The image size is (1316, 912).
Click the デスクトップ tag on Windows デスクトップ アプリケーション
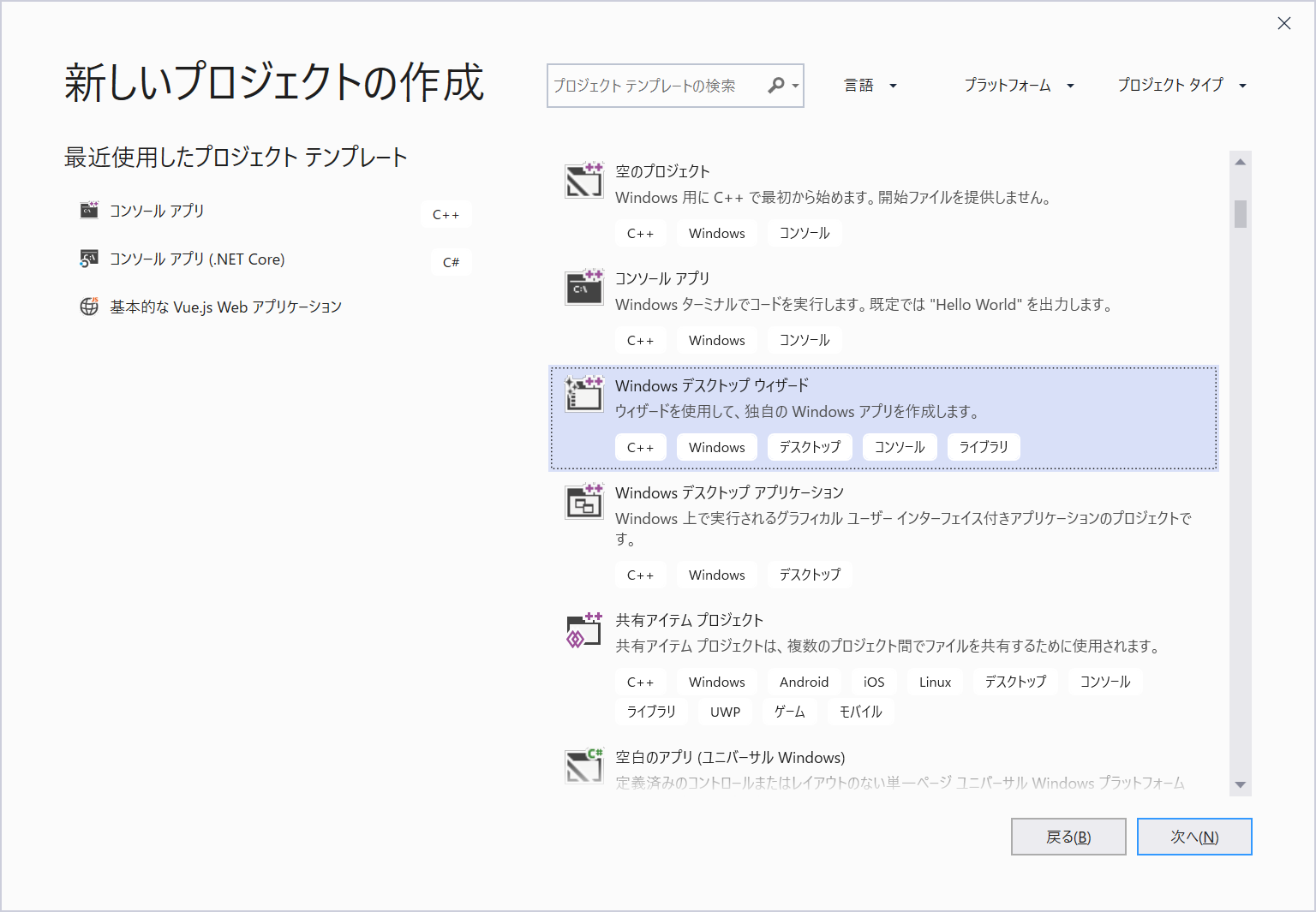tap(810, 575)
